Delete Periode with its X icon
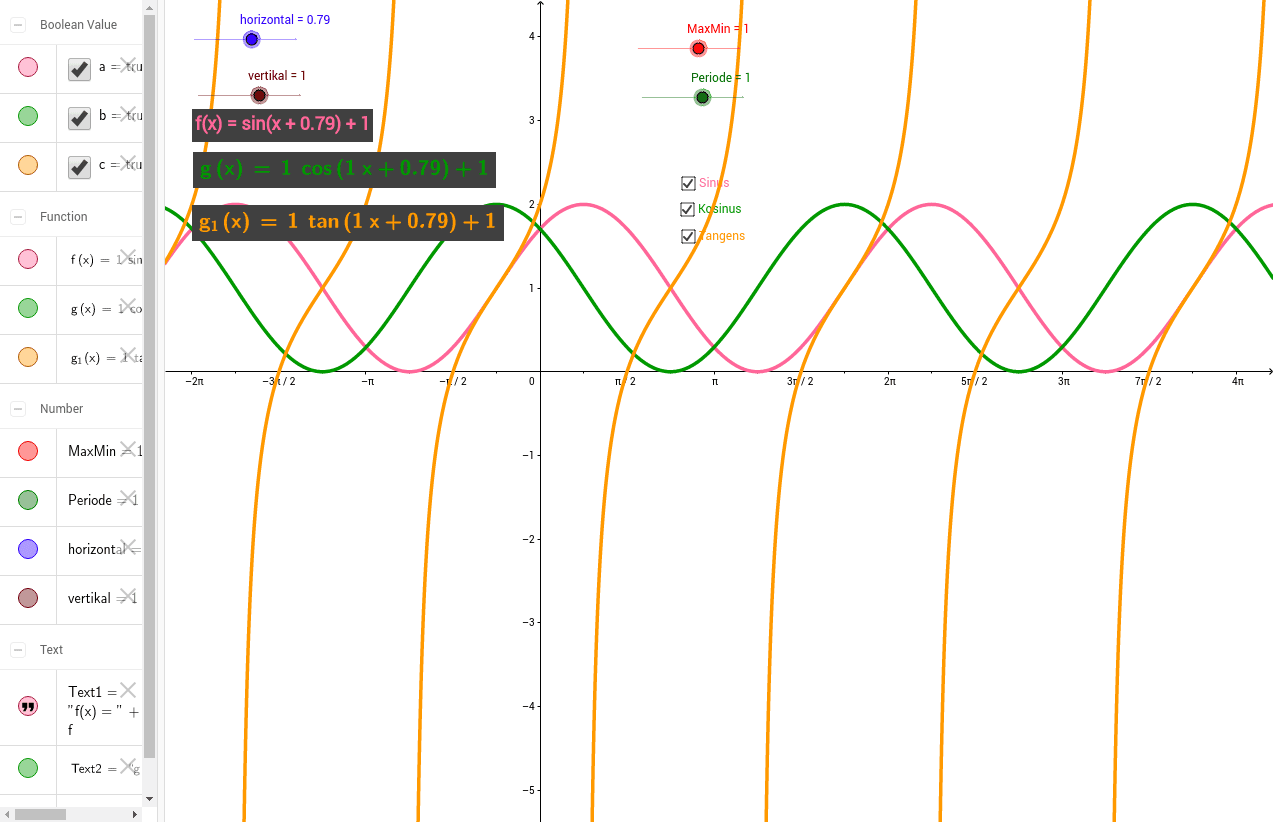 (x=128, y=497)
